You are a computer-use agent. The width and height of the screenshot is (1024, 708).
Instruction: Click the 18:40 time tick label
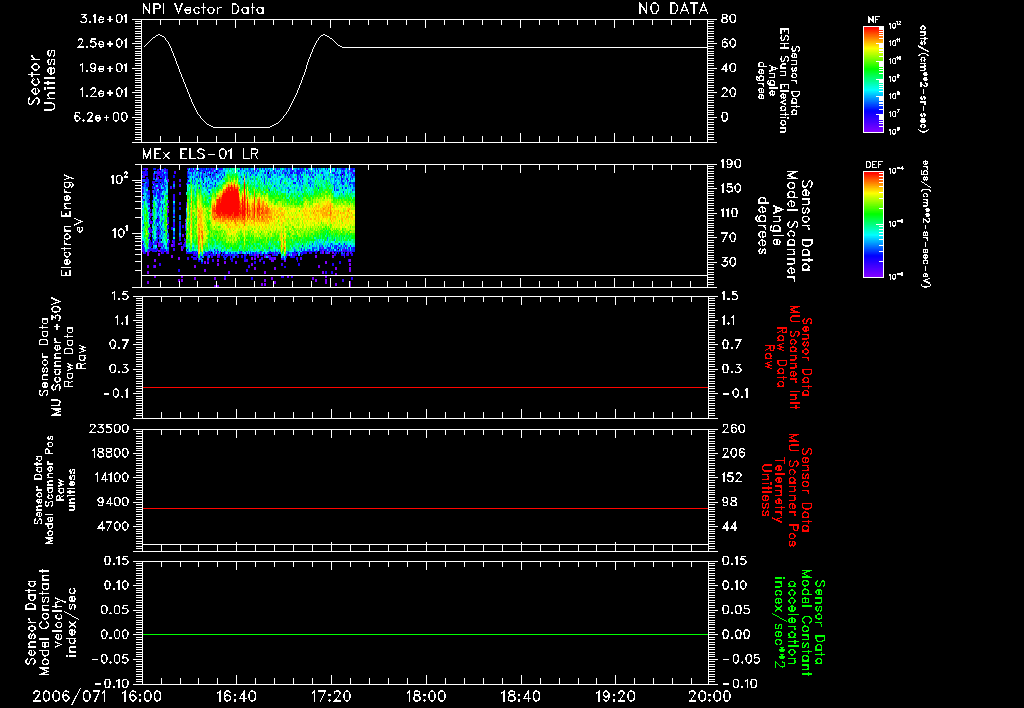(x=520, y=696)
